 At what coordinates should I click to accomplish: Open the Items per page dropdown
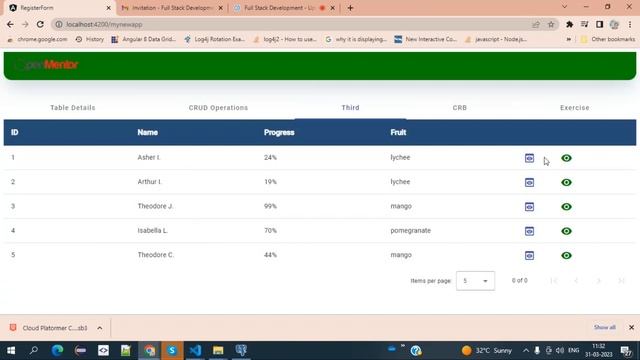[x=475, y=281]
